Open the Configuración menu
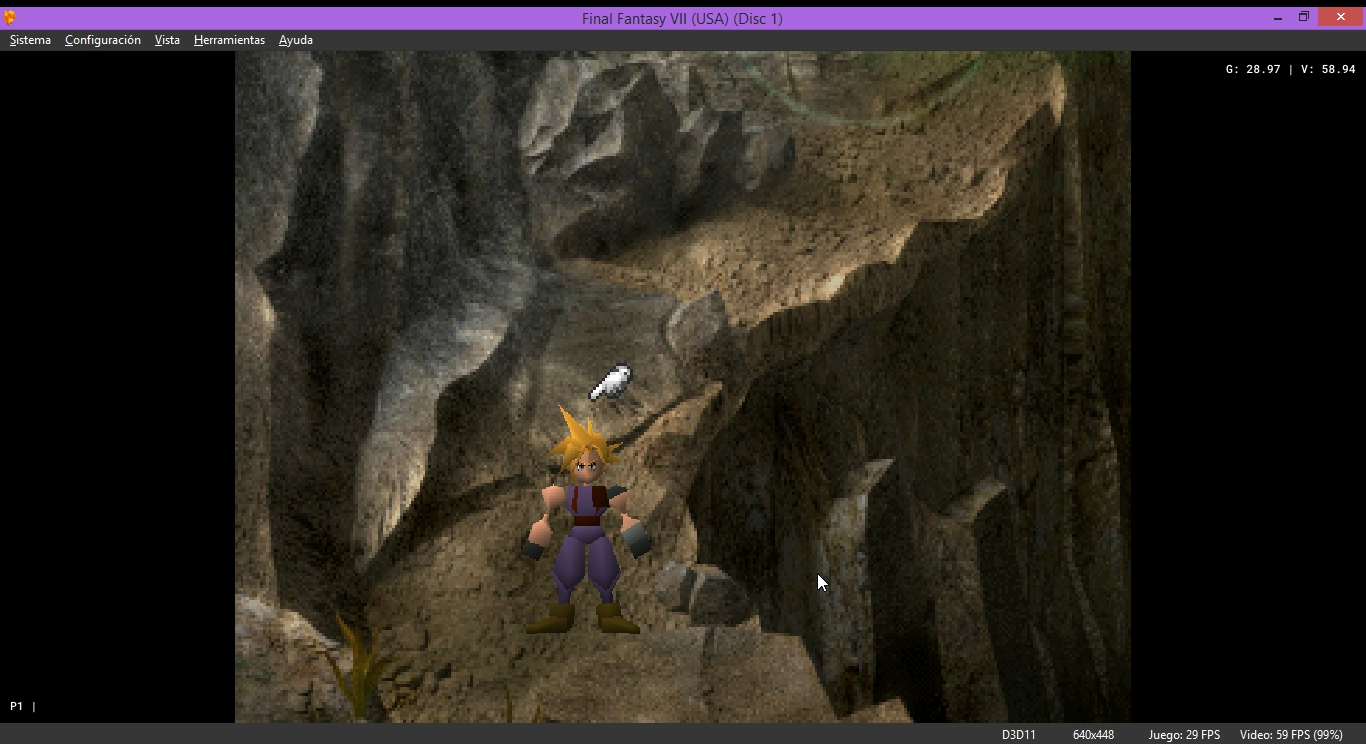The image size is (1366, 744). pyautogui.click(x=103, y=40)
